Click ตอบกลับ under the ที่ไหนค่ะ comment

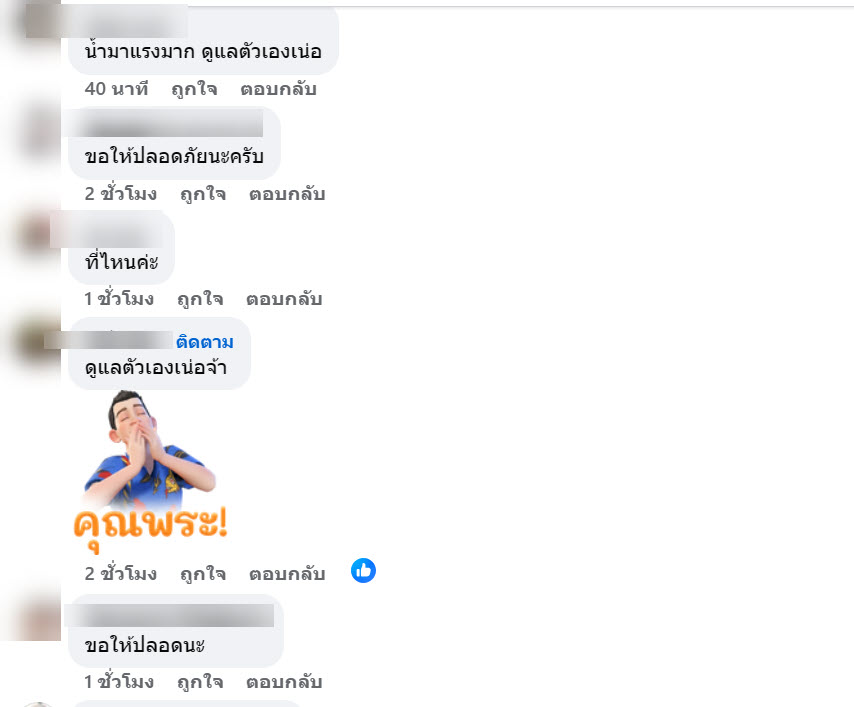[284, 299]
